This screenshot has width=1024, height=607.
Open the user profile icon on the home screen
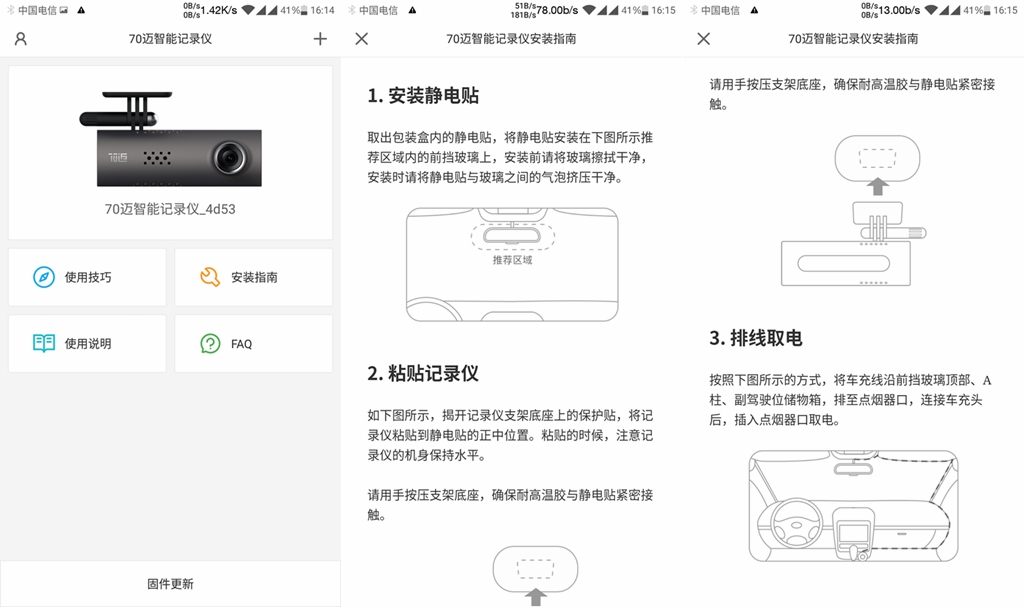tap(21, 39)
